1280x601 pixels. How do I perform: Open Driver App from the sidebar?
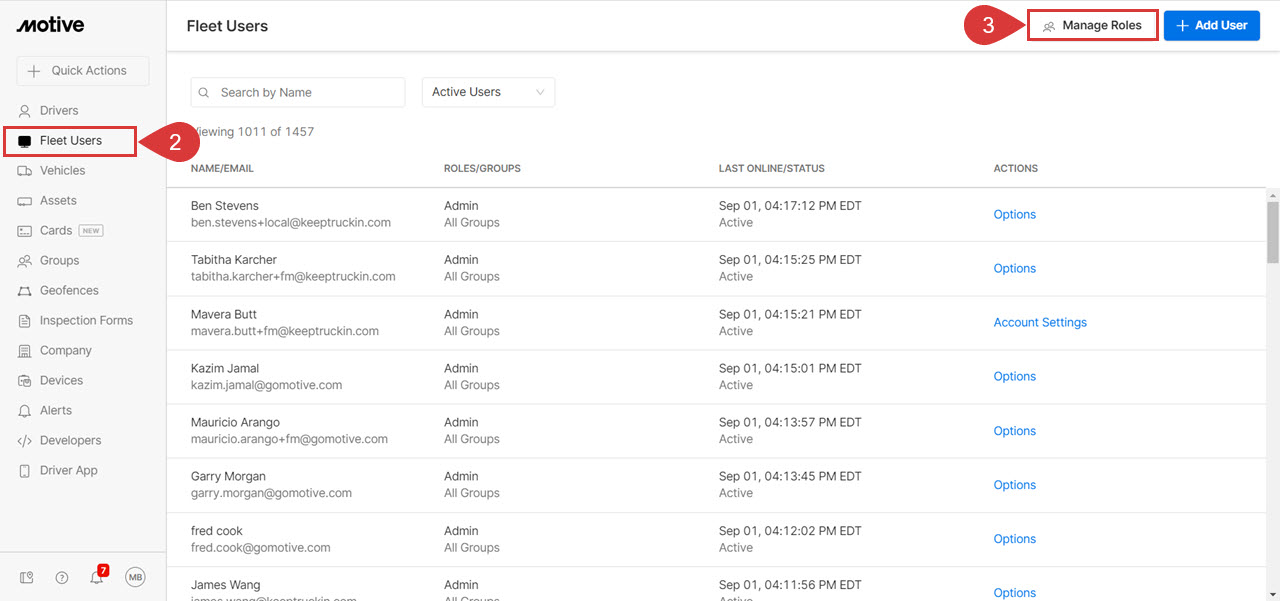pyautogui.click(x=68, y=471)
